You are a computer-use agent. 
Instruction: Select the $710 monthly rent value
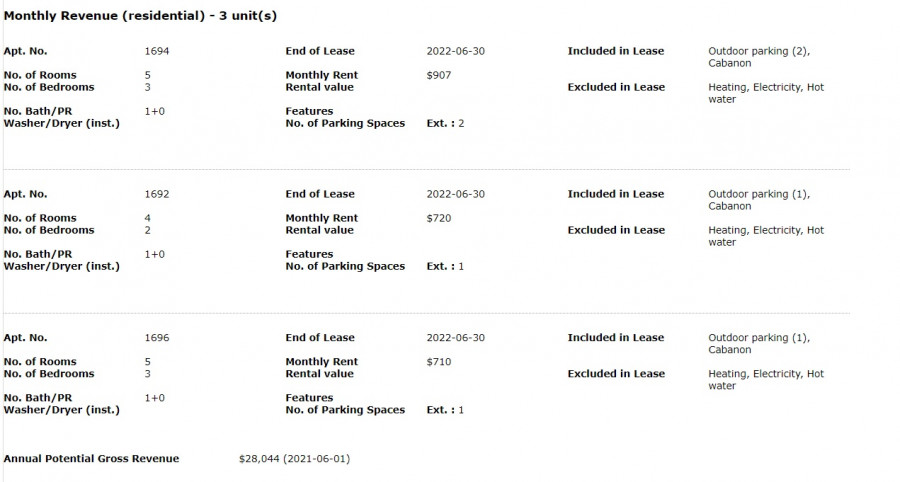439,362
